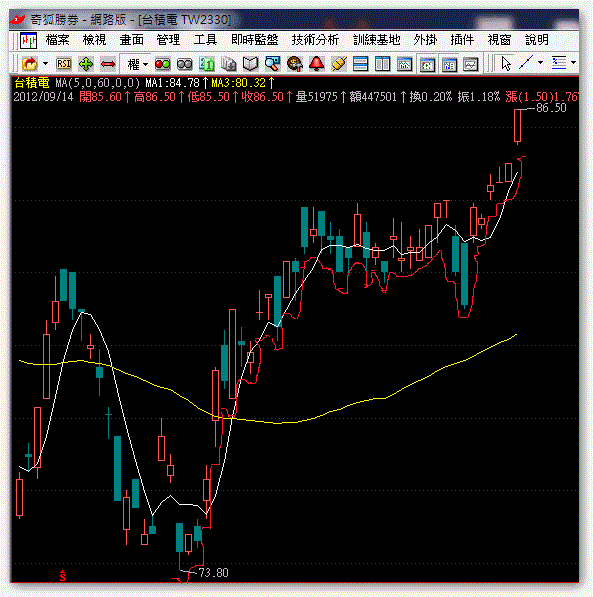
Task: Click the 台積電 stock name label
Action: pyautogui.click(x=32, y=83)
